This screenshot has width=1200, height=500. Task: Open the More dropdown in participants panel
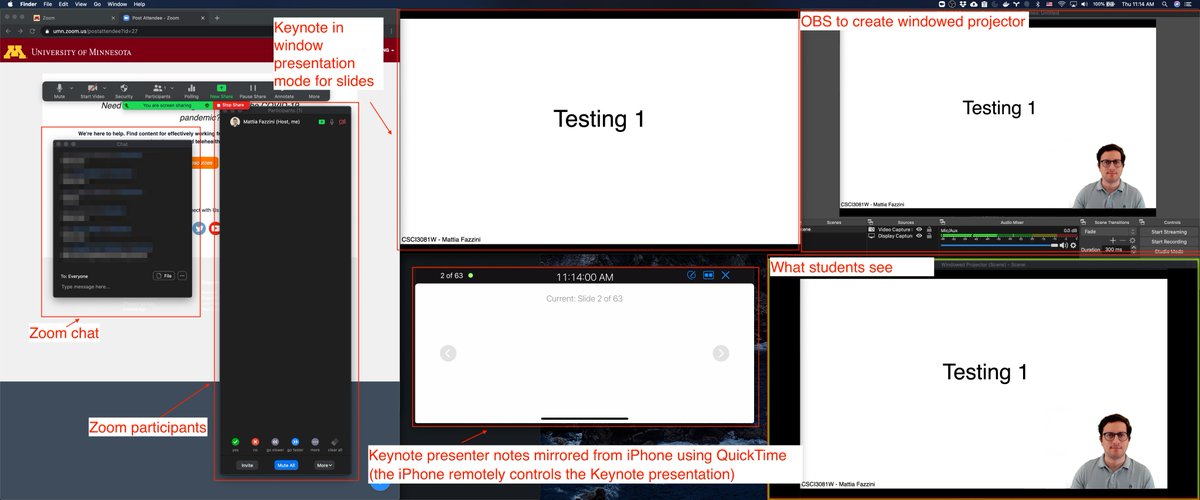tap(324, 465)
